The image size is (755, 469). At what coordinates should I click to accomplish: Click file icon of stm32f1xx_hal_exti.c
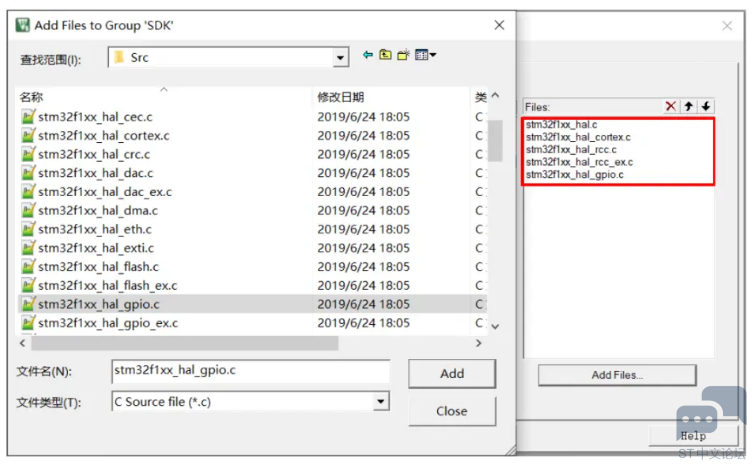coord(28,248)
